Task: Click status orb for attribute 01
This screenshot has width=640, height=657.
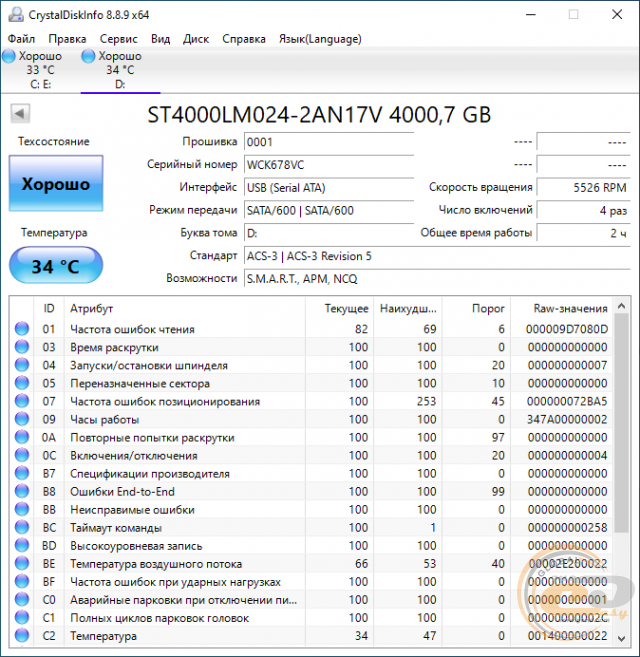Action: [22, 329]
